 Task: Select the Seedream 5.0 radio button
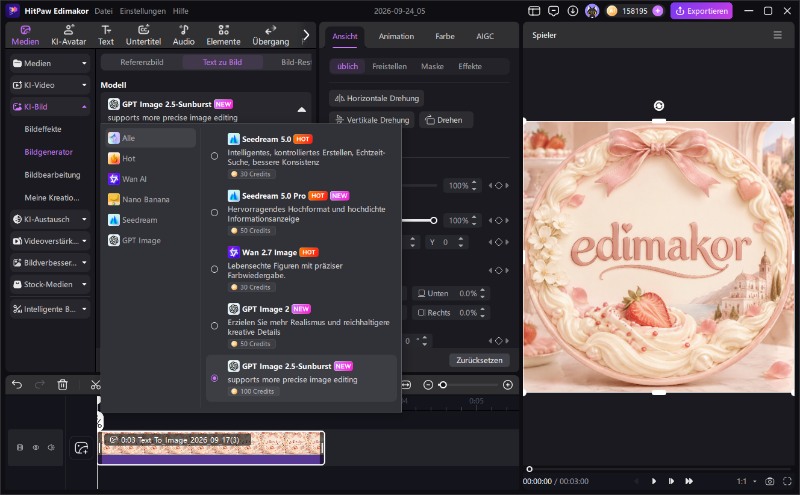click(x=214, y=156)
